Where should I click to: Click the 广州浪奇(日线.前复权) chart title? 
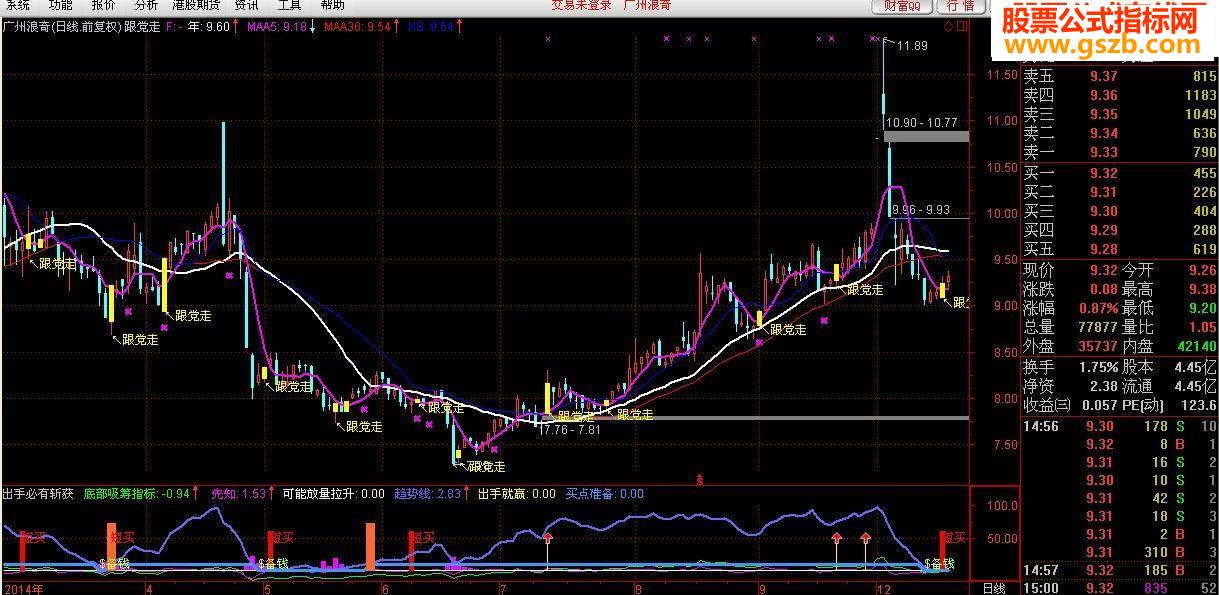pyautogui.click(x=63, y=27)
